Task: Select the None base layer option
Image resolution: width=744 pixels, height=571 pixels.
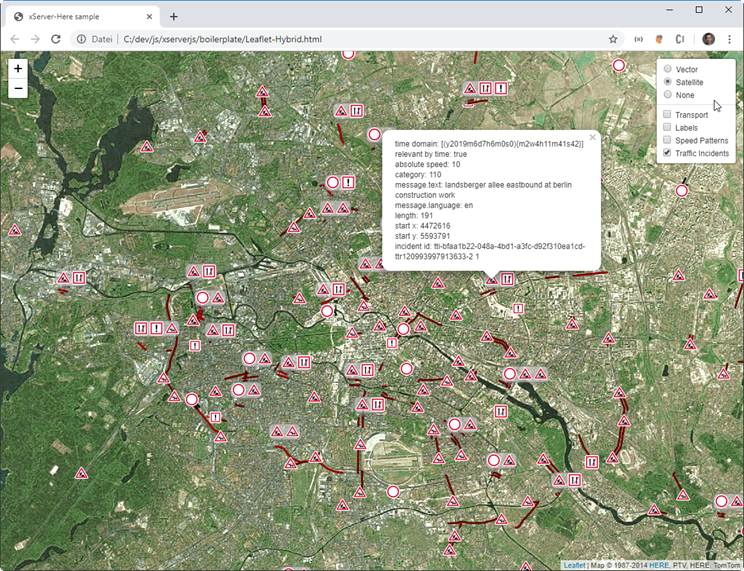Action: point(667,95)
